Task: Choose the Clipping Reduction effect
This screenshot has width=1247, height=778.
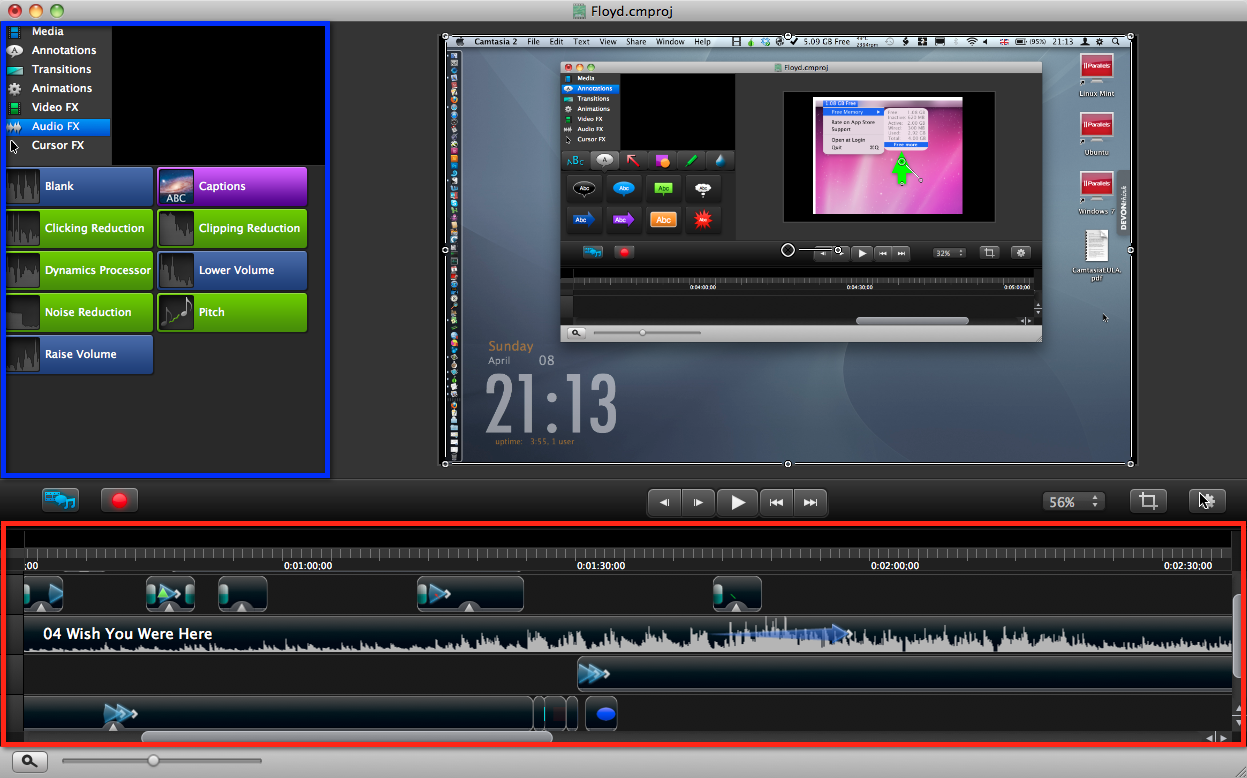Action: 232,228
